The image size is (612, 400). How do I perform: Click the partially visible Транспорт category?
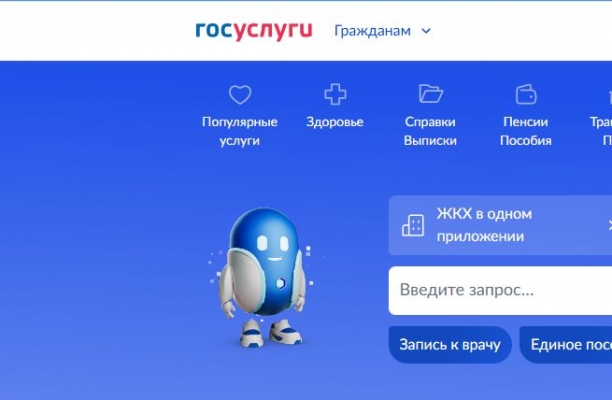tap(601, 121)
